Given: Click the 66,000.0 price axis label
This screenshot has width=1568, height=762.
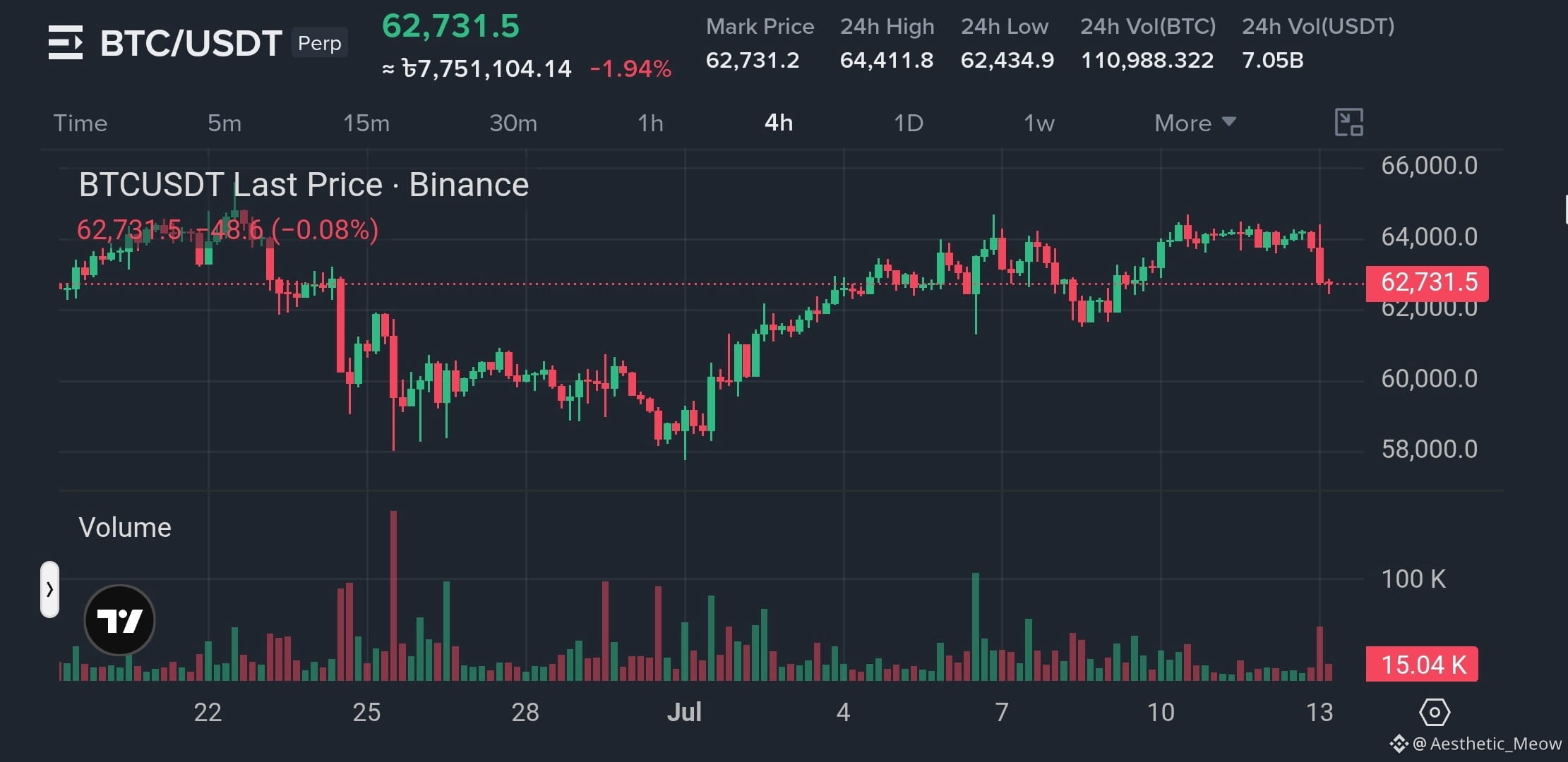Looking at the screenshot, I should [x=1429, y=166].
